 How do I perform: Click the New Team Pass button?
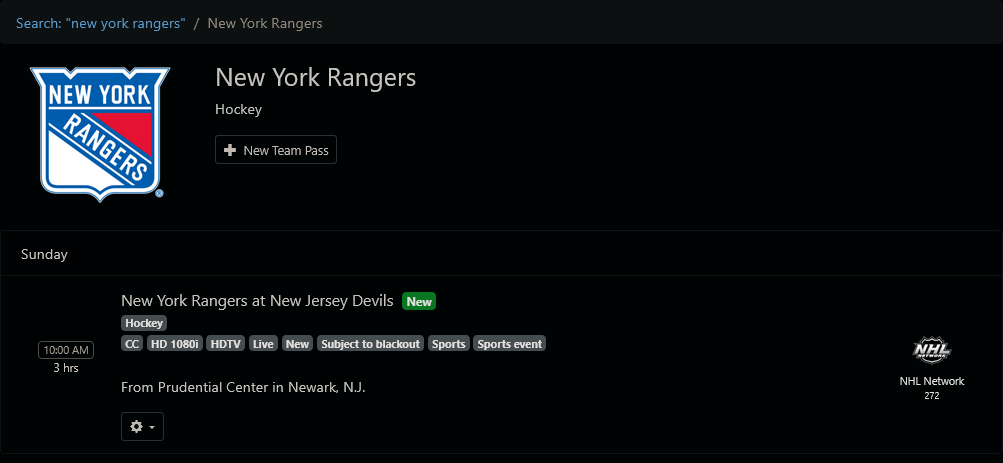pos(276,150)
